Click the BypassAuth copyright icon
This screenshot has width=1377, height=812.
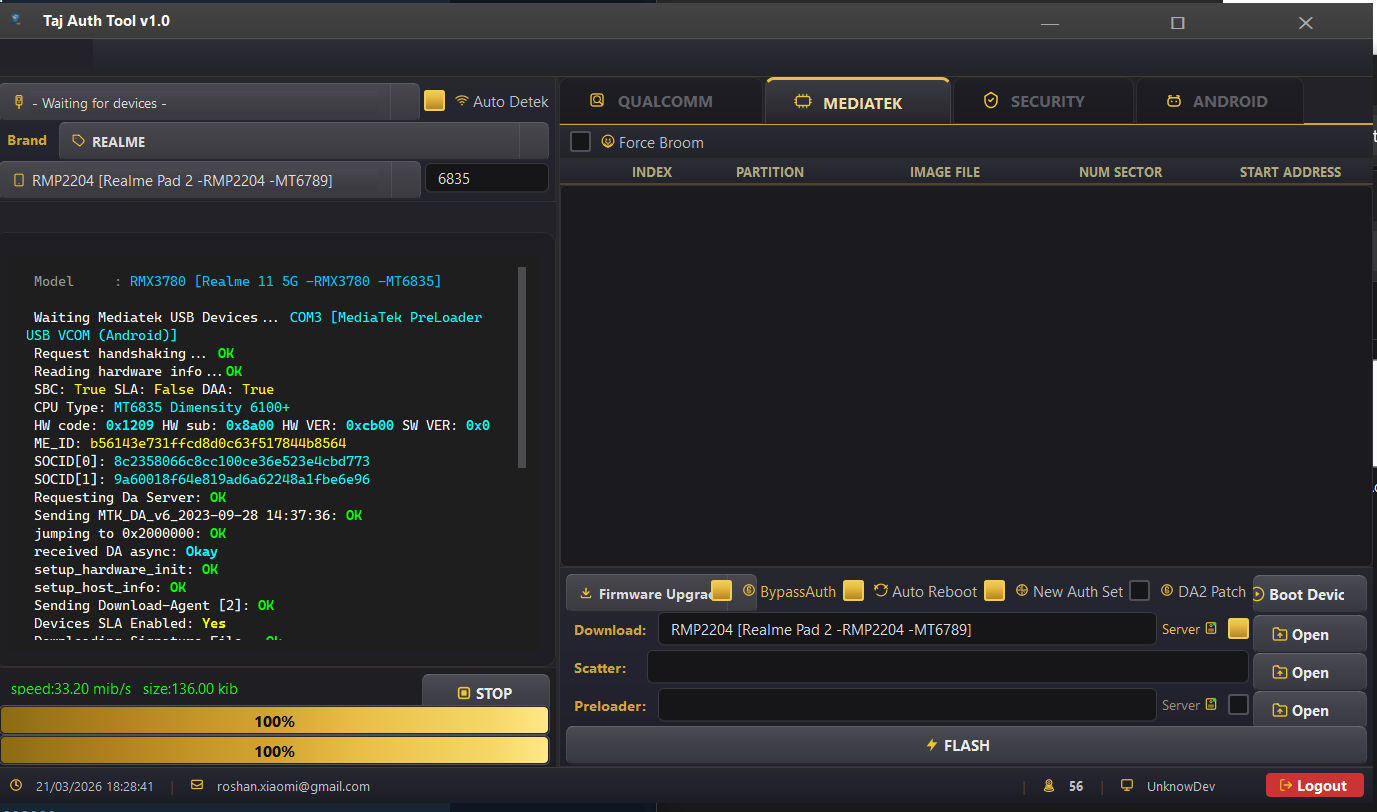coord(750,591)
